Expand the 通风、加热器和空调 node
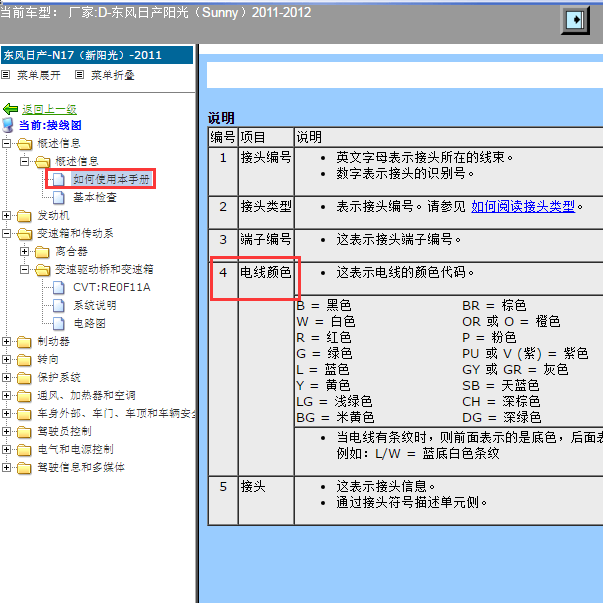 point(6,395)
